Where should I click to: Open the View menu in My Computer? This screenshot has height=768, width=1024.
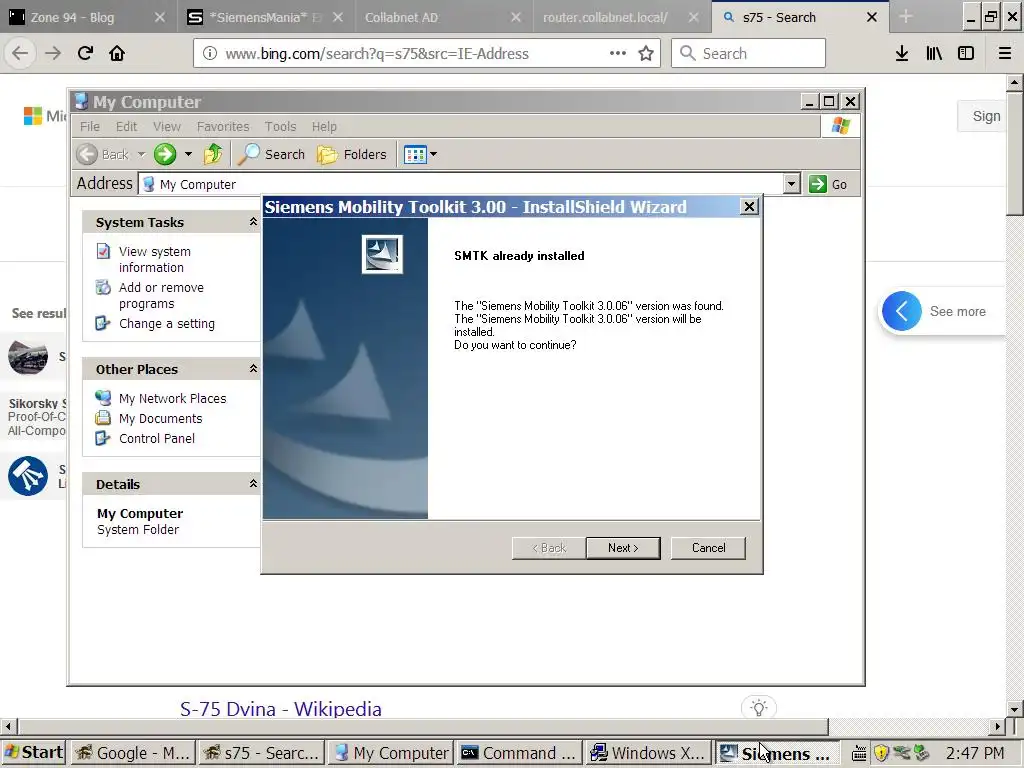pyautogui.click(x=167, y=127)
